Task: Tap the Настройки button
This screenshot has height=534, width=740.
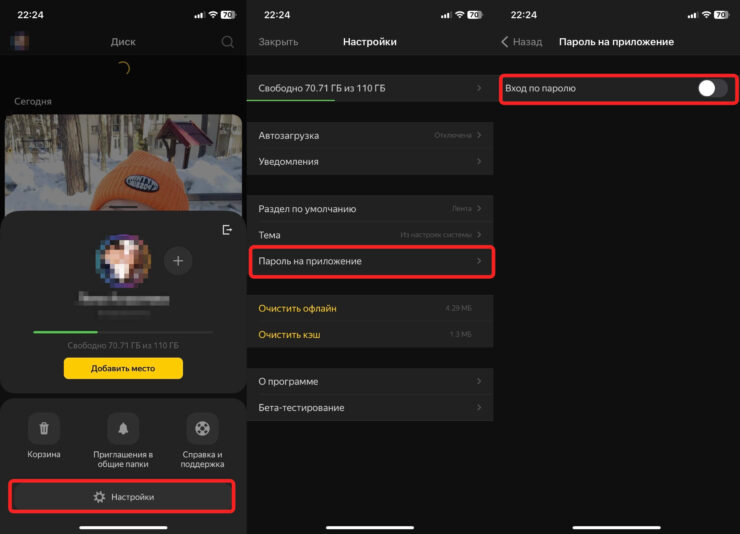Action: coord(123,496)
